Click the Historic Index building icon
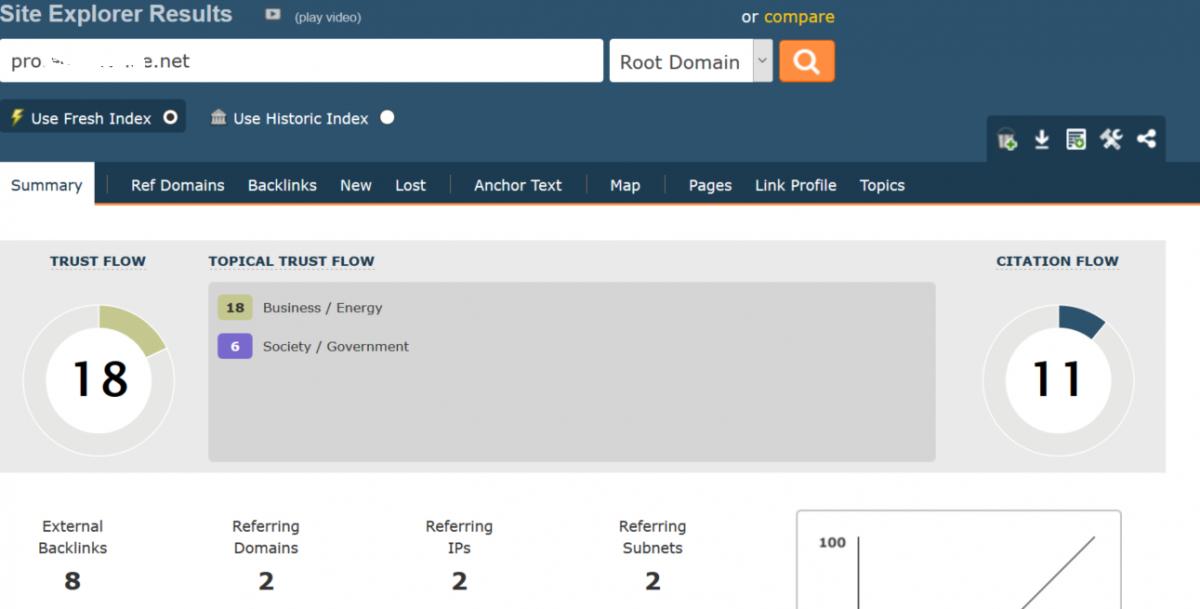This screenshot has width=1200, height=609. coord(219,117)
